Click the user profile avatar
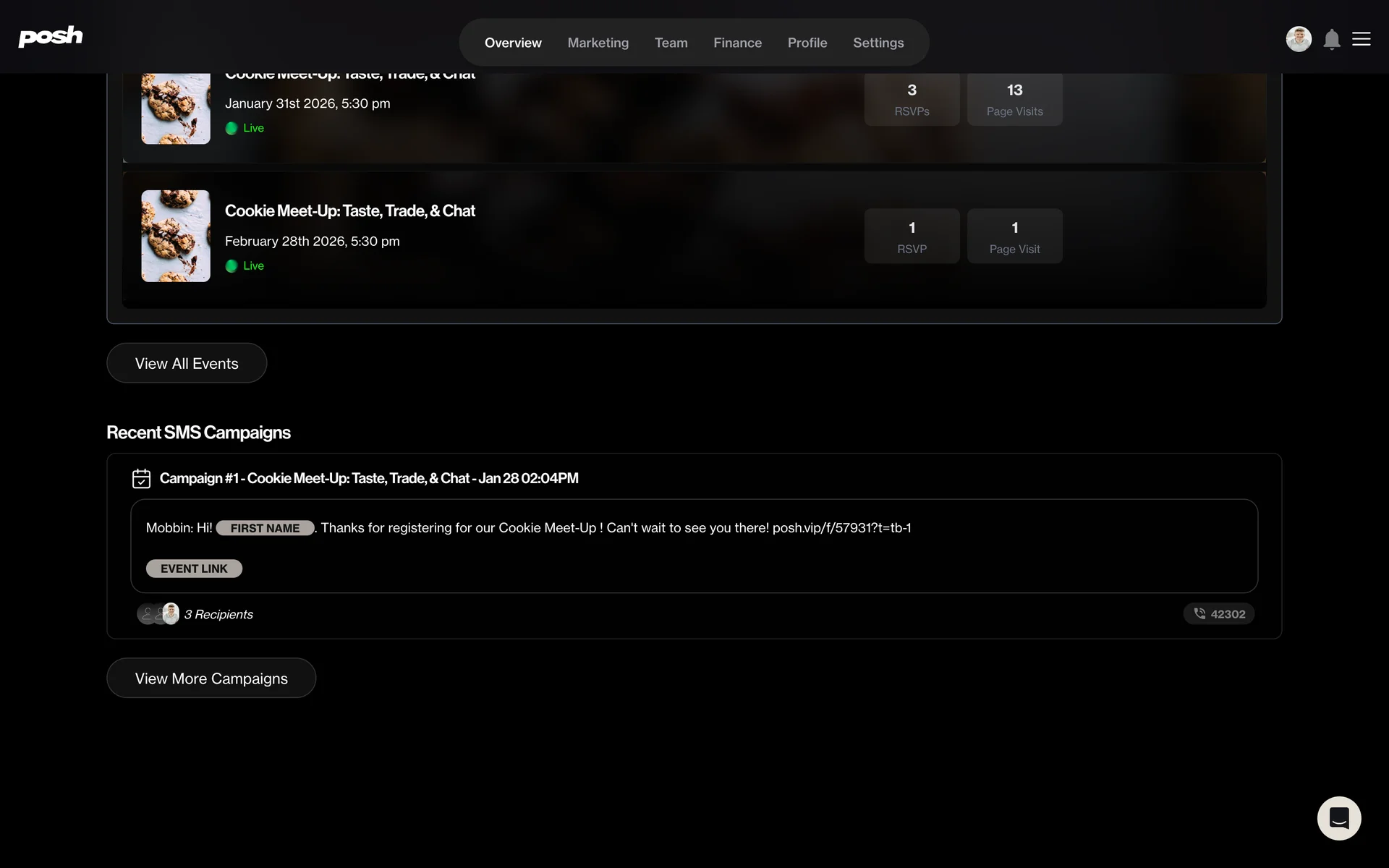 coord(1299,39)
